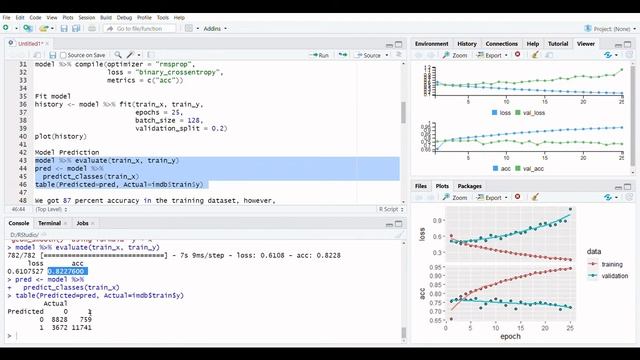The width and height of the screenshot is (640, 360).
Task: Click the Create Project icon
Action: click(28, 28)
